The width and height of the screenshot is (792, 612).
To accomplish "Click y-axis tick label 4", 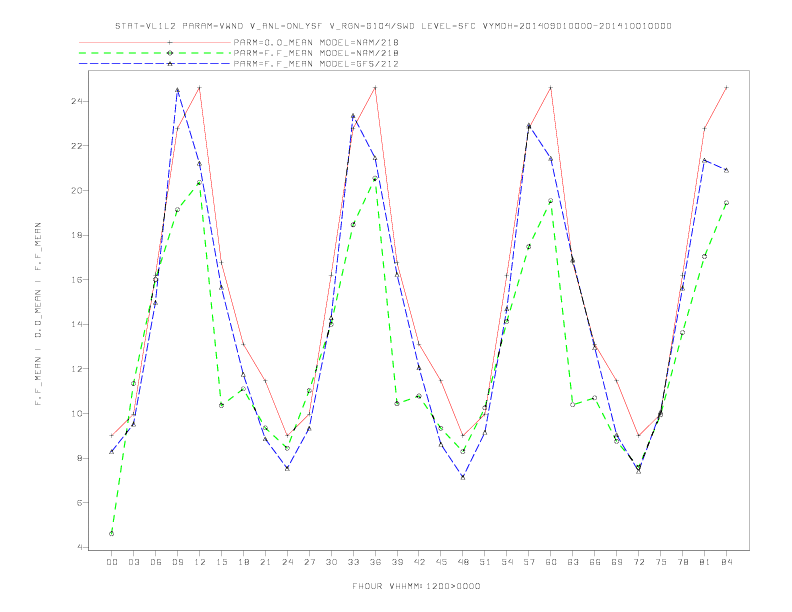I will pos(79,547).
